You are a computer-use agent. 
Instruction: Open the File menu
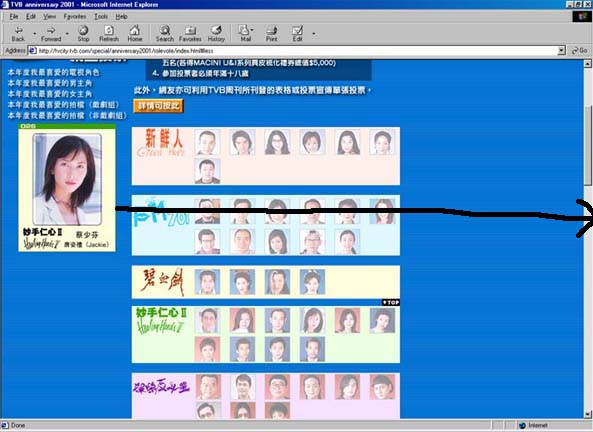(14, 16)
